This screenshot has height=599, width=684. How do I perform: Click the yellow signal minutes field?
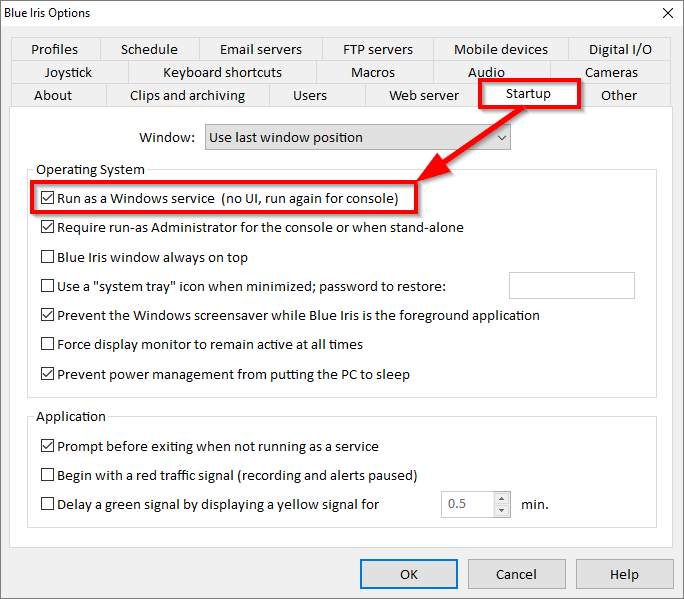click(468, 504)
